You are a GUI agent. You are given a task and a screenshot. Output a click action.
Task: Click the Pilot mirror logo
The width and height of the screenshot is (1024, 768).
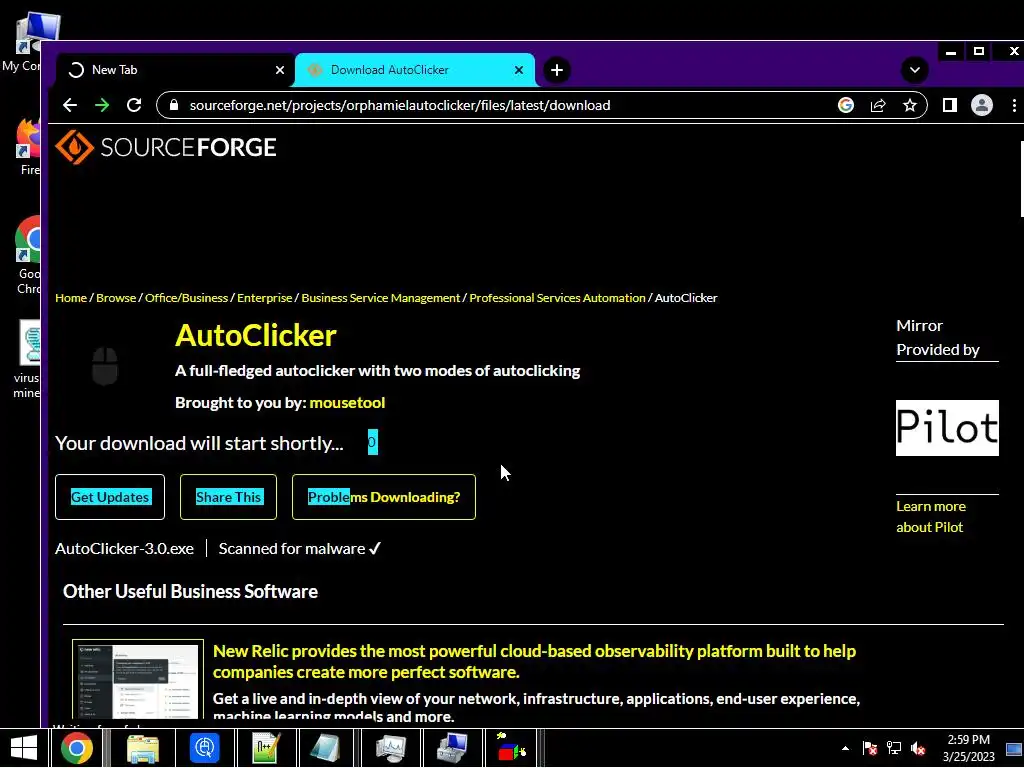click(947, 428)
